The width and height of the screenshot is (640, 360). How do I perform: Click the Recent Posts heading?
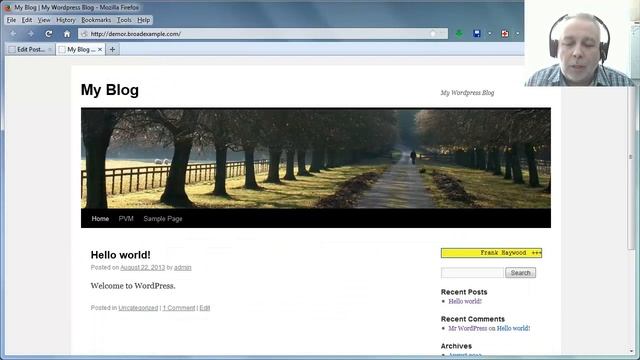coord(464,292)
